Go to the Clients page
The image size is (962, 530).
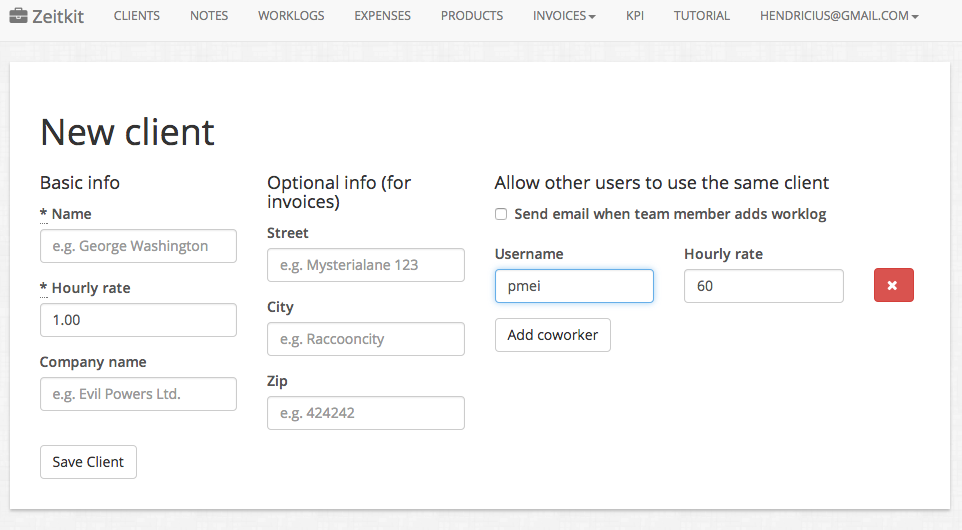click(137, 16)
